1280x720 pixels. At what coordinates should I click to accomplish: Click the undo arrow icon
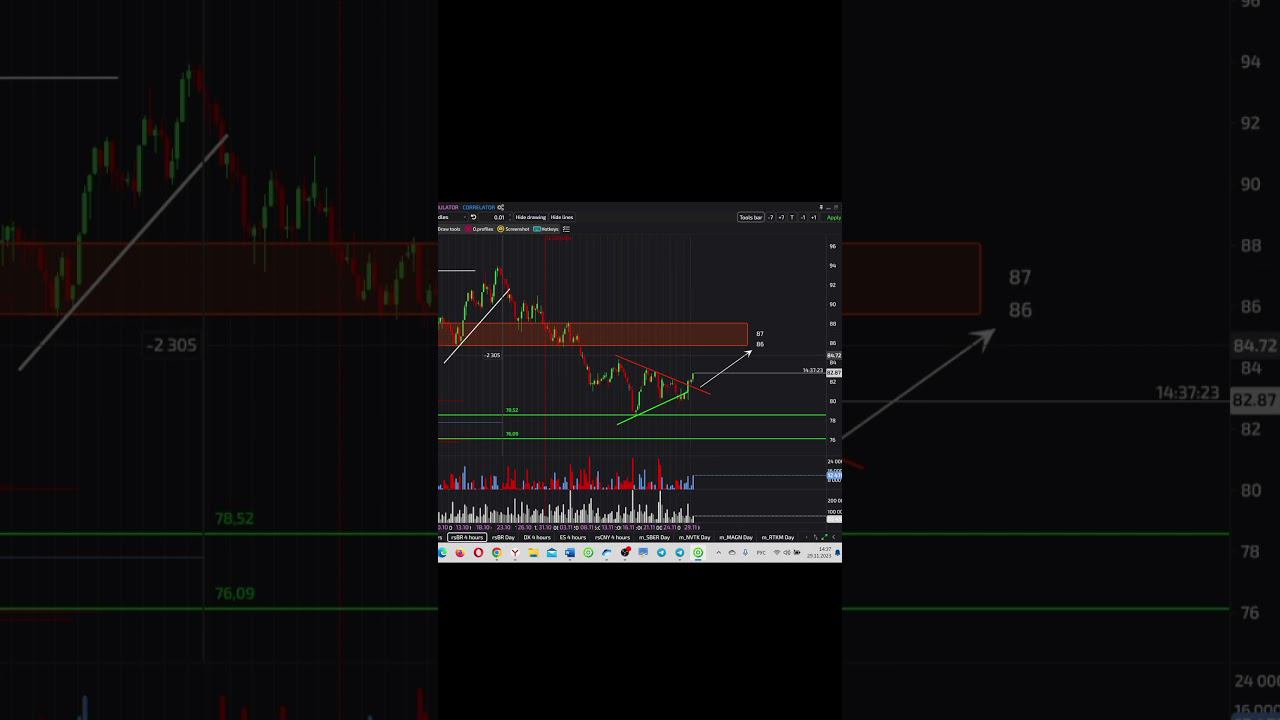pos(474,217)
